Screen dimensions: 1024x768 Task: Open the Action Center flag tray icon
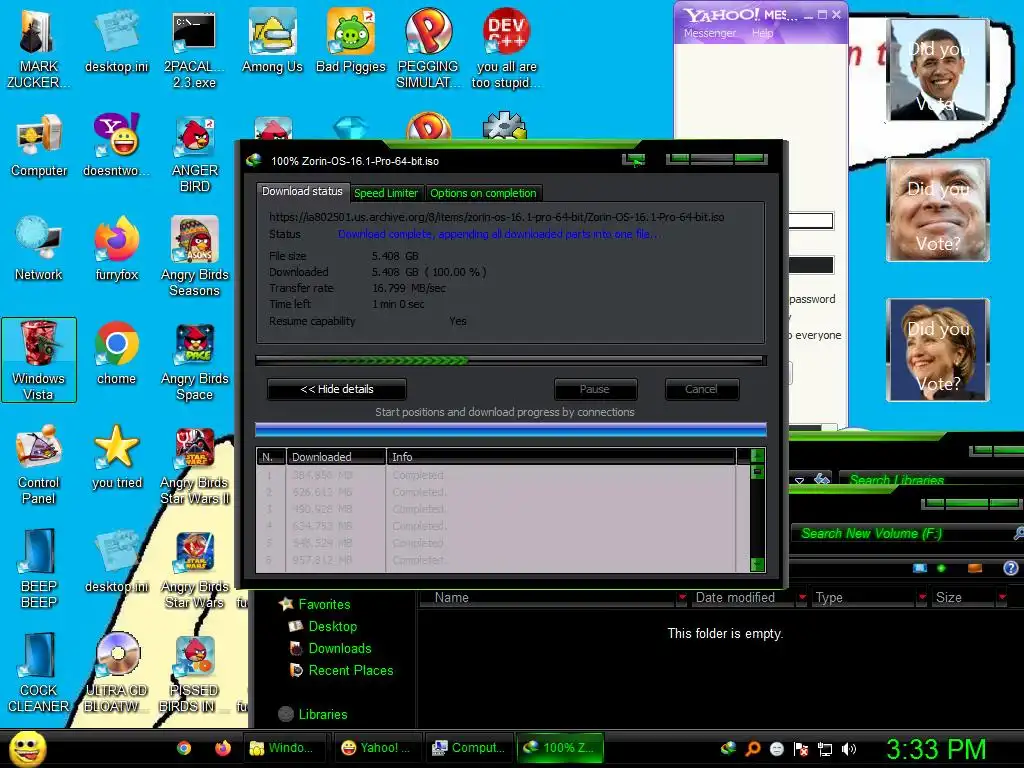tap(801, 749)
